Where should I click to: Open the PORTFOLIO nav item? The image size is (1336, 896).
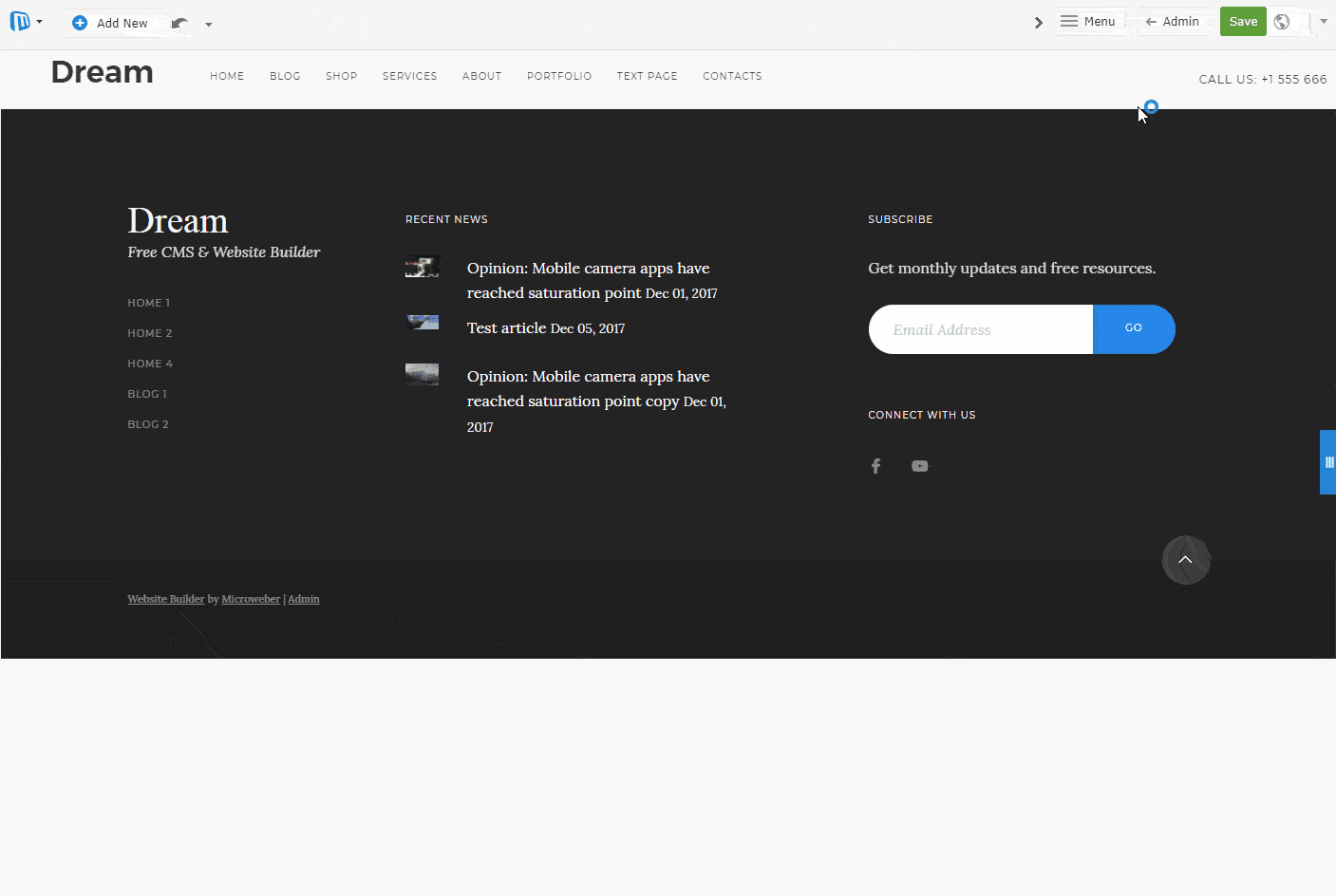[559, 76]
